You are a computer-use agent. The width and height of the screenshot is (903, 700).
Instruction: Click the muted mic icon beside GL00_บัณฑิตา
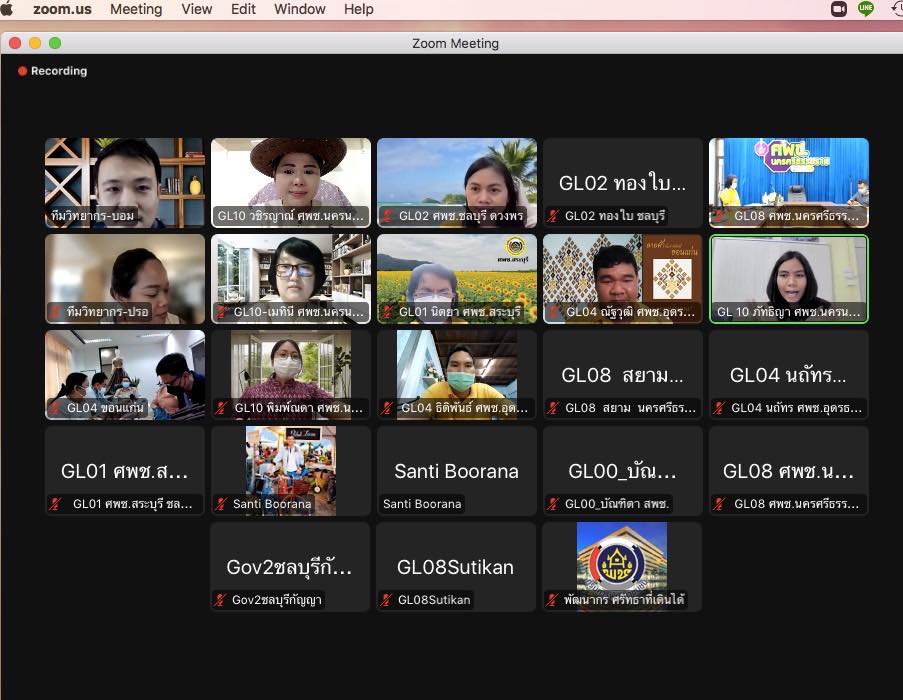point(553,504)
